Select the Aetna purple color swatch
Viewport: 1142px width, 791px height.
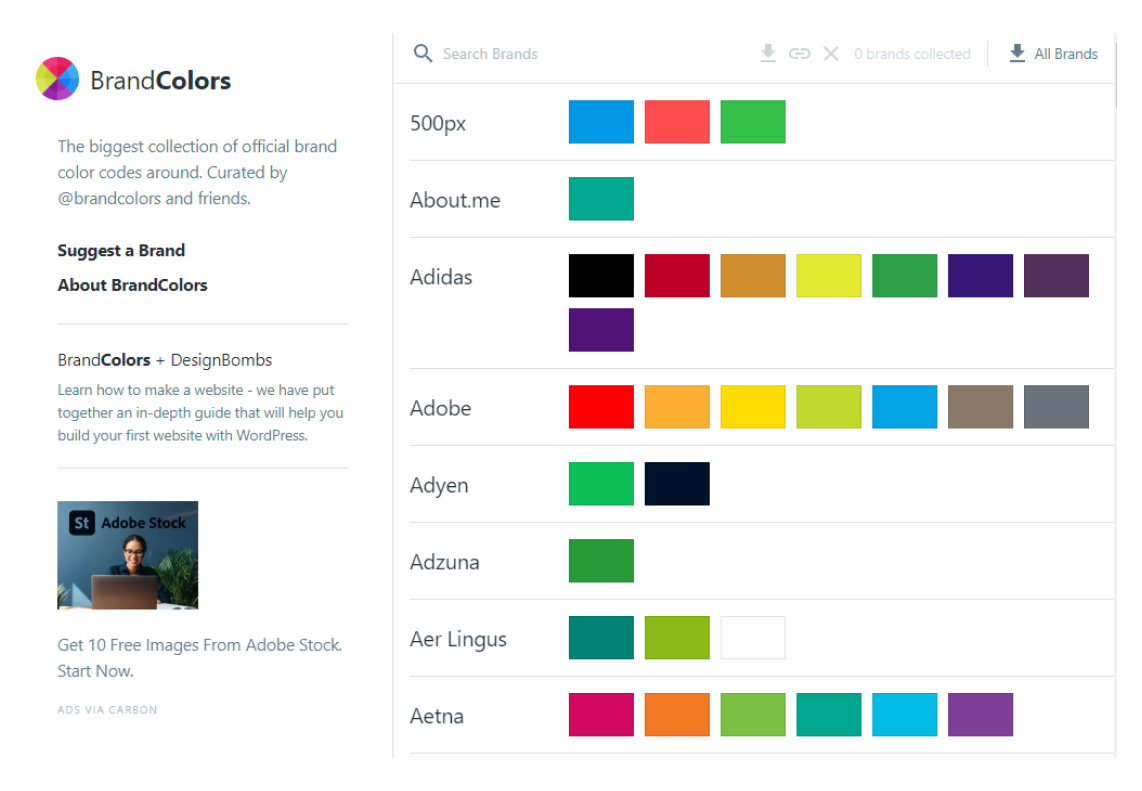[980, 715]
